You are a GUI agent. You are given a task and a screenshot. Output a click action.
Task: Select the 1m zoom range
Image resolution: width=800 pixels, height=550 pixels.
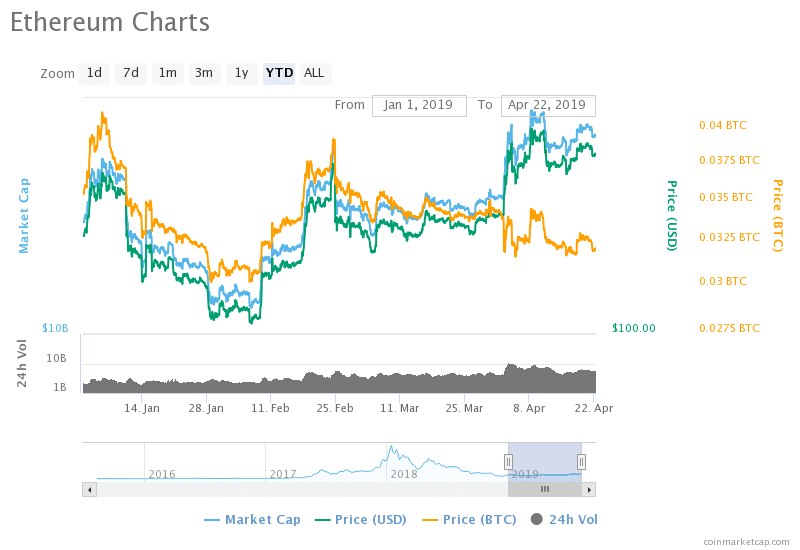click(x=168, y=73)
